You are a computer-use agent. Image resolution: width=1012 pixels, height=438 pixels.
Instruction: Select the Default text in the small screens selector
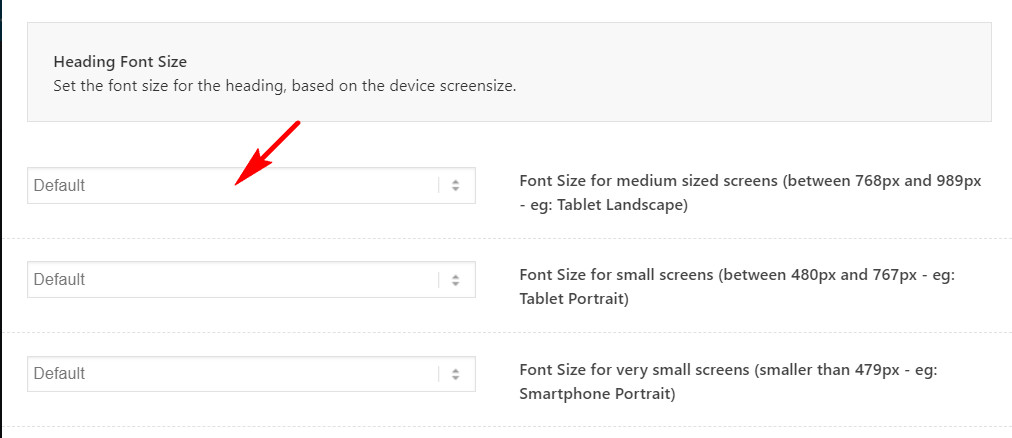(59, 280)
